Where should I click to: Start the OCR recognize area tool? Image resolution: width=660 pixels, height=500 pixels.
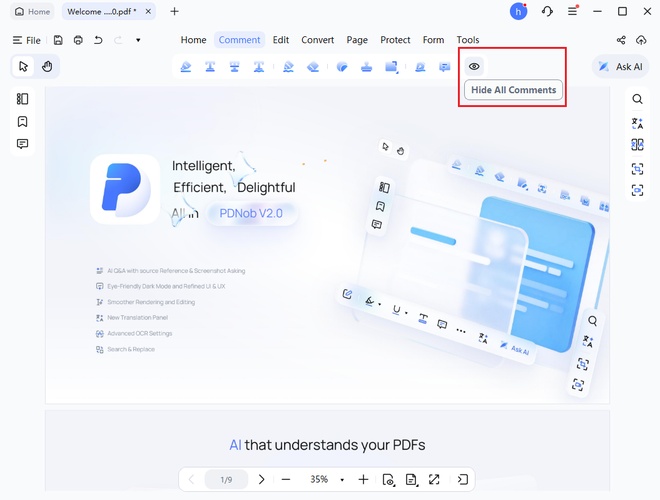[637, 169]
